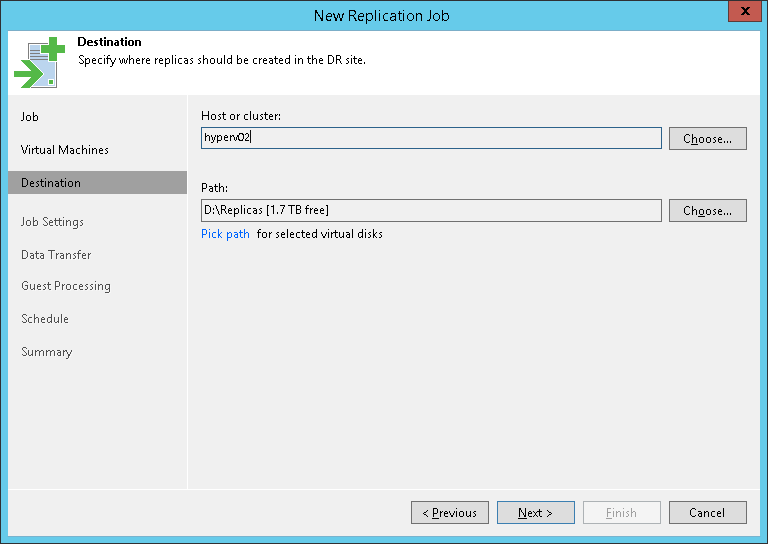Image resolution: width=768 pixels, height=544 pixels.
Task: Select the Schedule step
Action: point(45,319)
